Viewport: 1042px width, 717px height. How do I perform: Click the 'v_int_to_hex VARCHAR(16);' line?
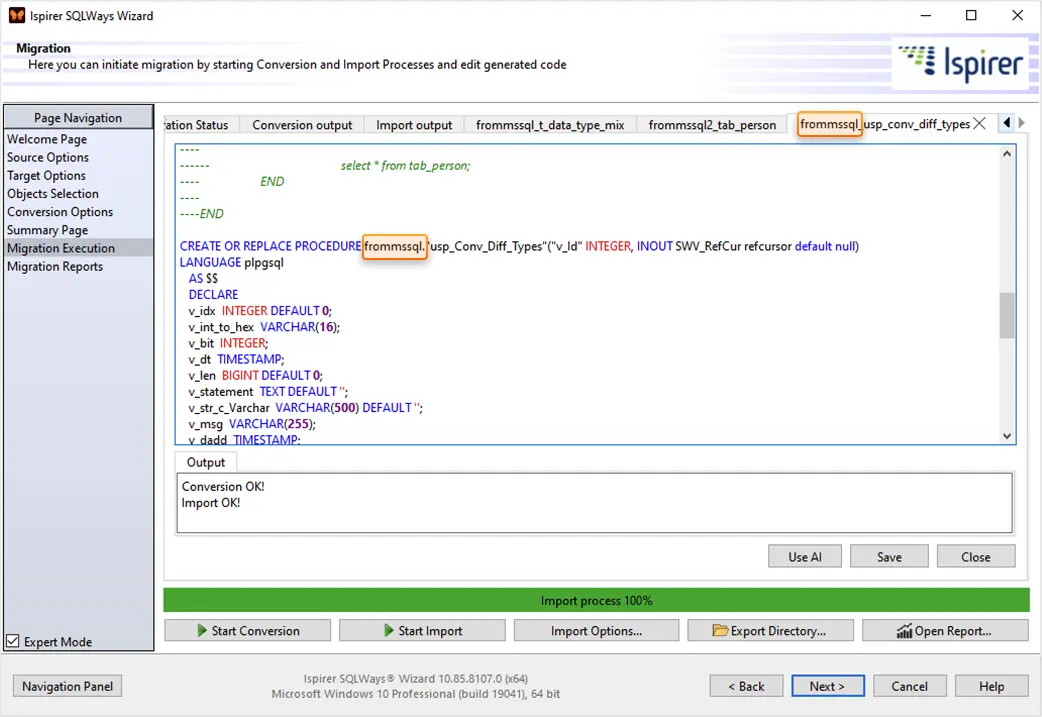pos(264,326)
